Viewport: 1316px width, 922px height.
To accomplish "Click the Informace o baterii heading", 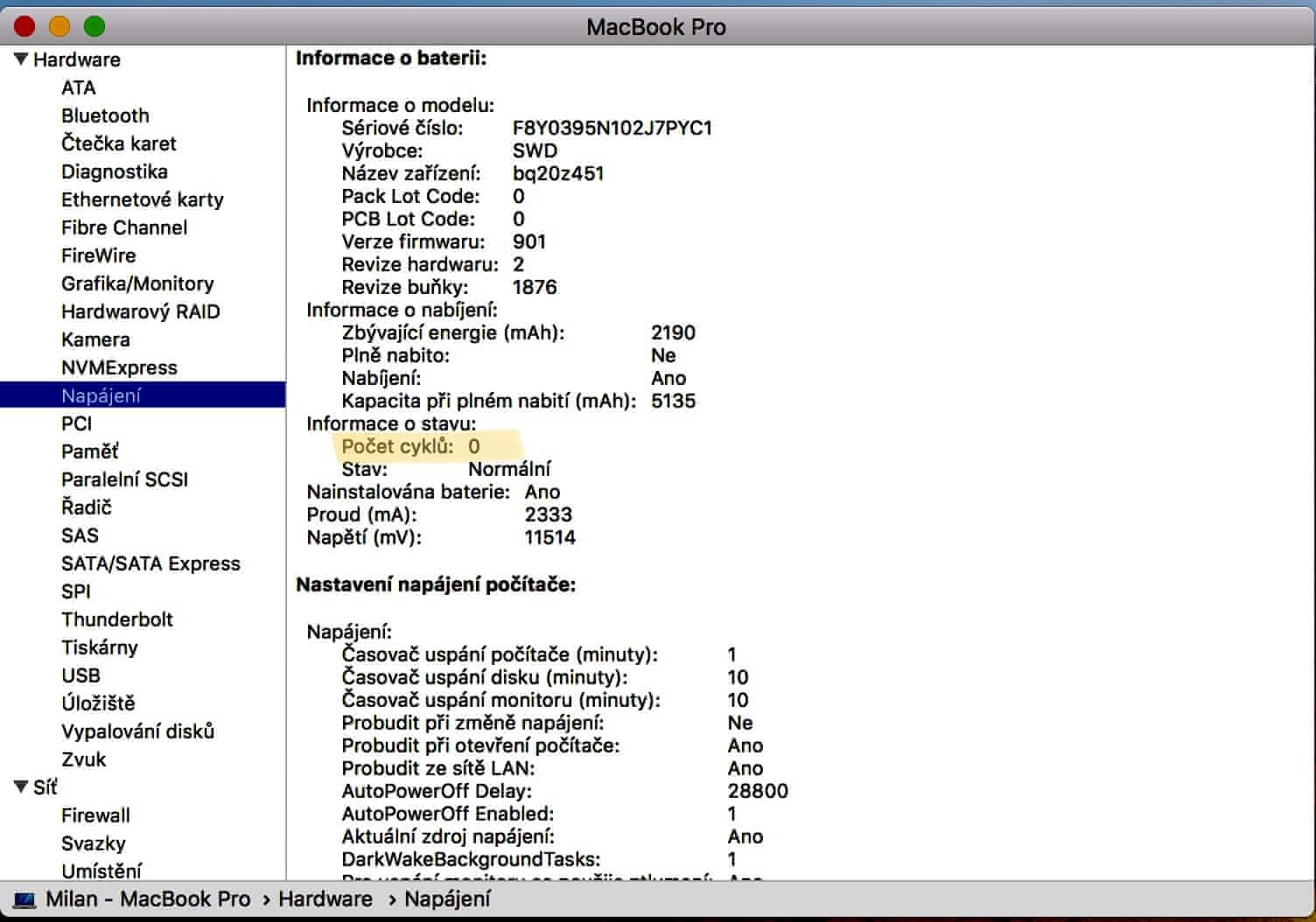I will [391, 58].
